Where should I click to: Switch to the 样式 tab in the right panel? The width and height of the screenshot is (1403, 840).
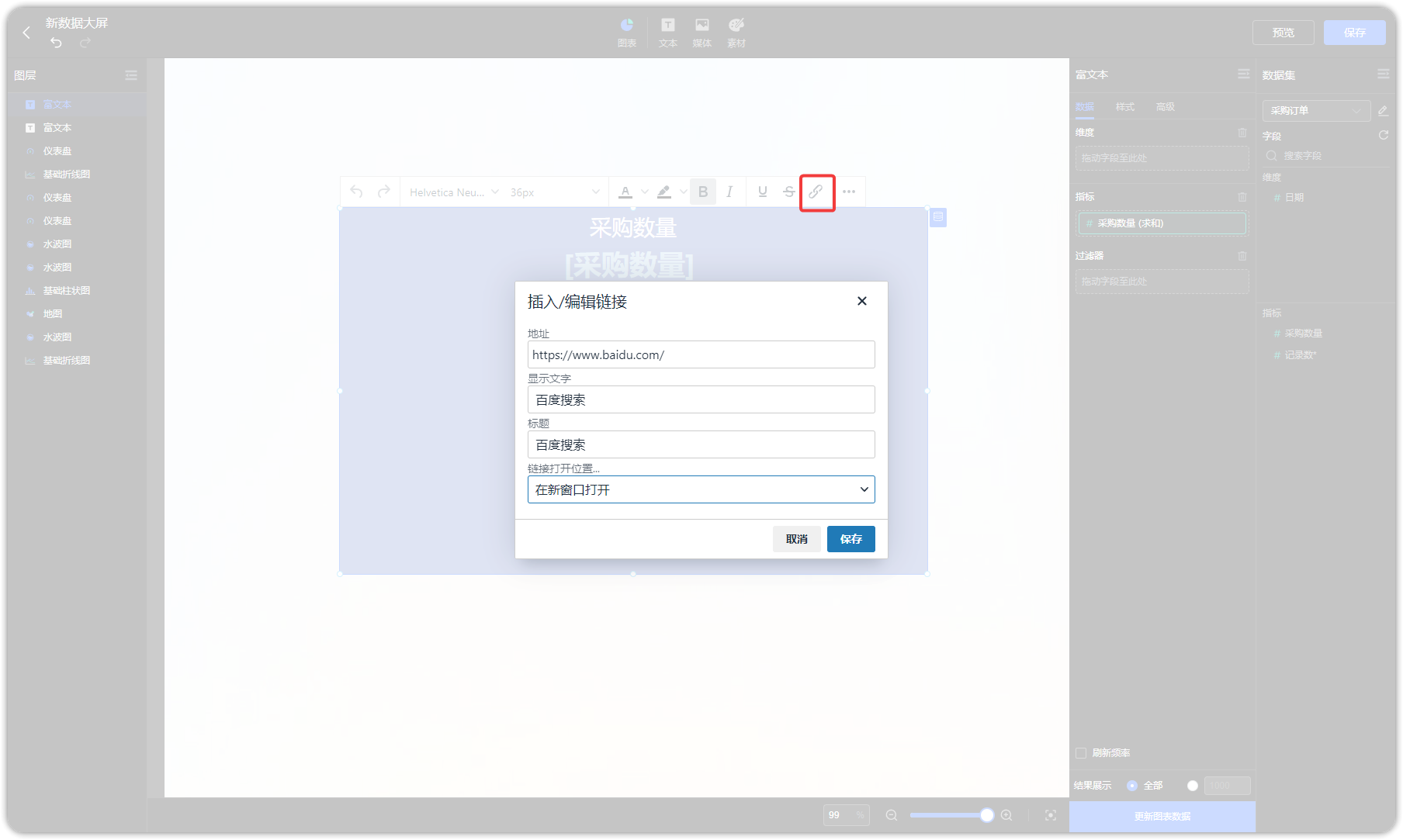(1124, 106)
